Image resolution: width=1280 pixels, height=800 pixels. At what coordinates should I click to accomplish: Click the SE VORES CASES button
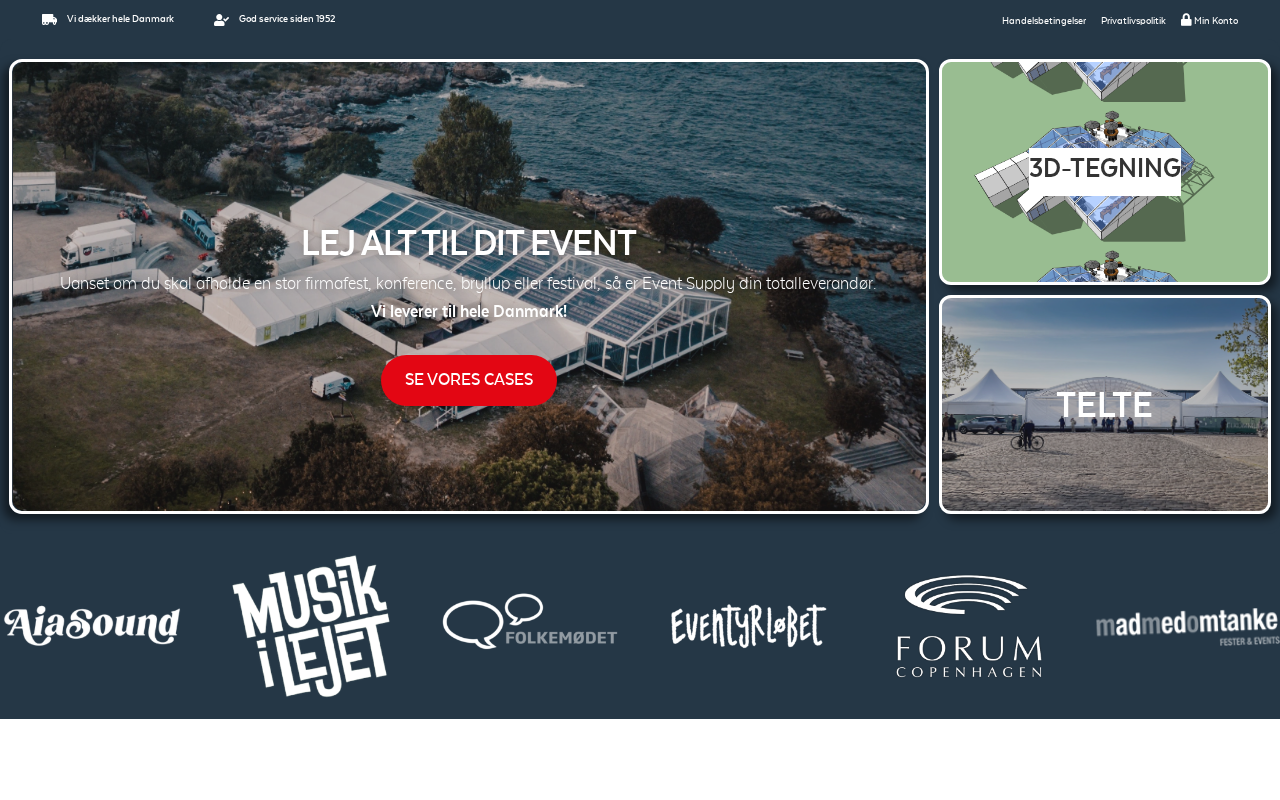469,380
